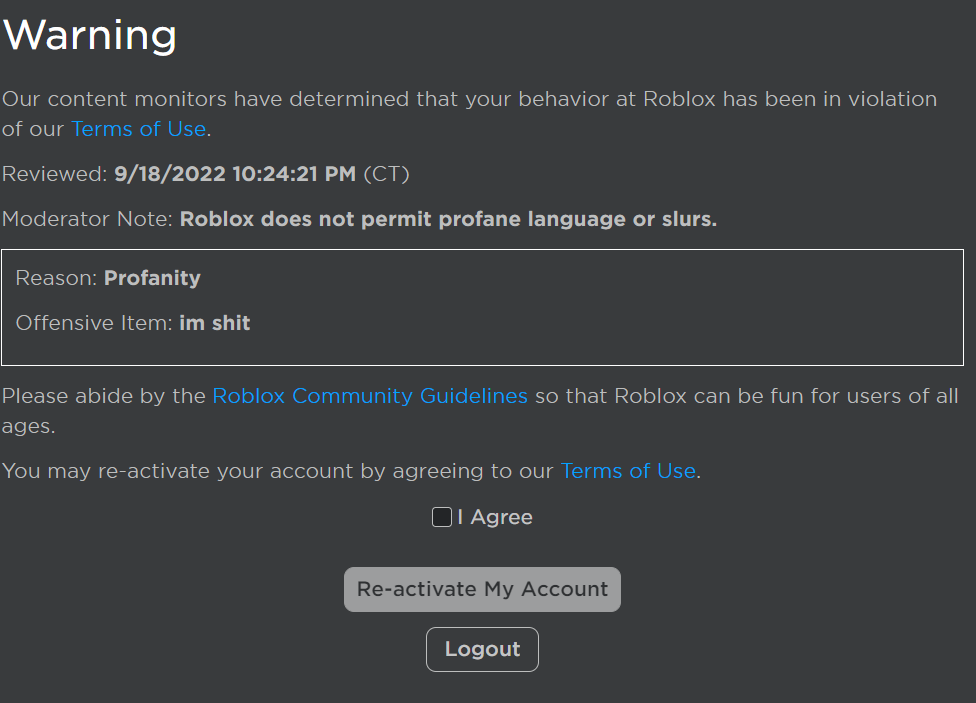Click the 'Reason:' label
The image size is (976, 703).
point(57,278)
